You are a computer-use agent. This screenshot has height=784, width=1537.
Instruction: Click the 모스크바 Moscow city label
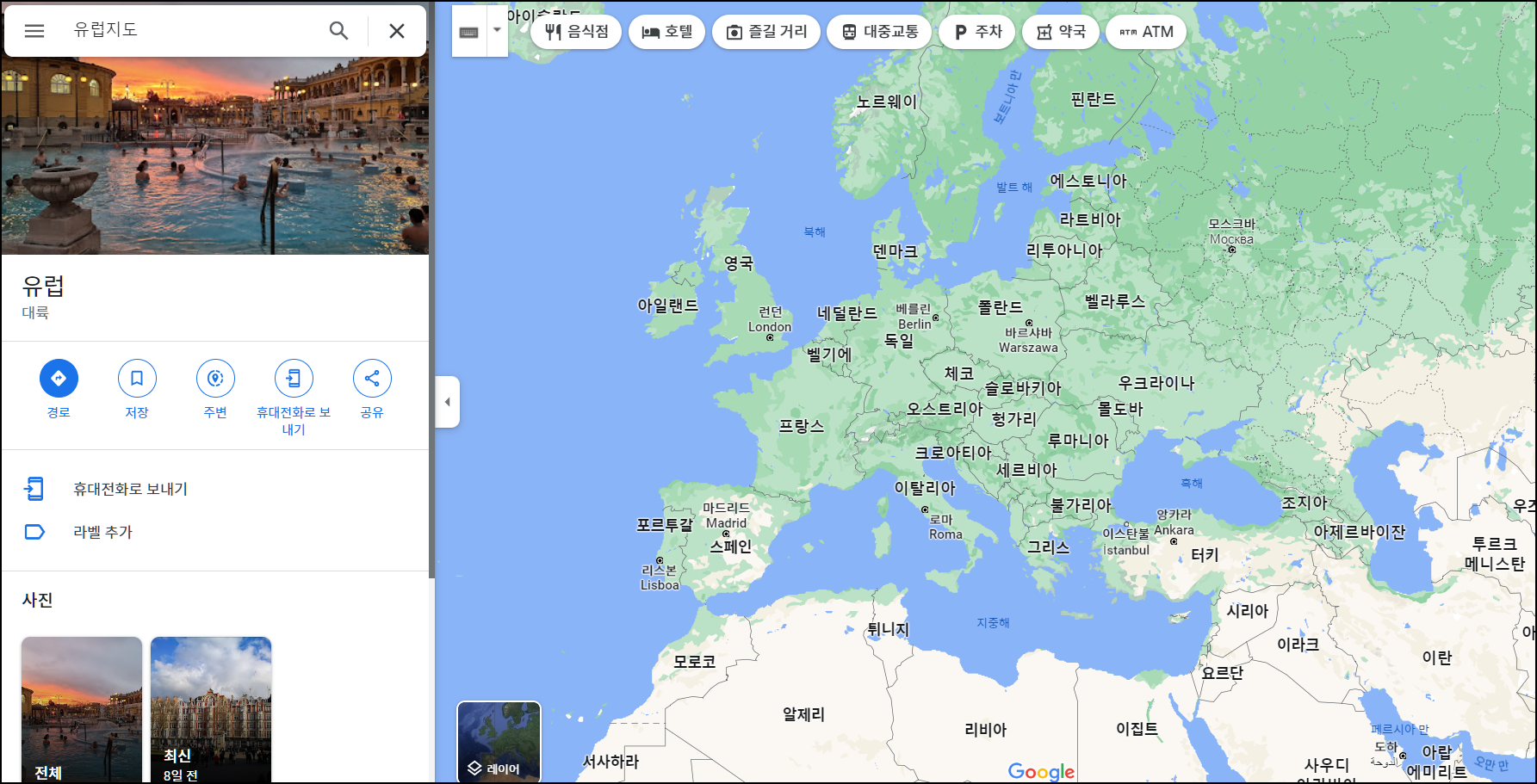[x=1231, y=231]
